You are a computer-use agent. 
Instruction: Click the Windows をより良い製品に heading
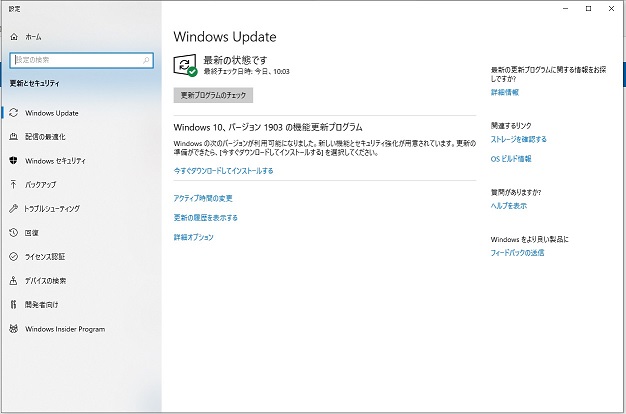530,240
